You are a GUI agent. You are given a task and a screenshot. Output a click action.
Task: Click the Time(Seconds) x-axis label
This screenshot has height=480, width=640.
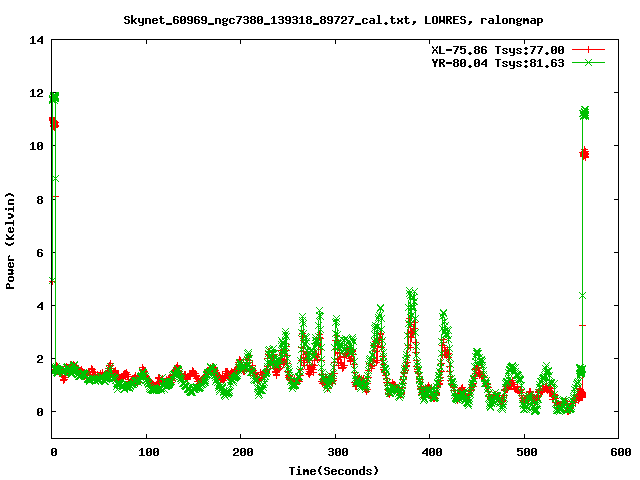[x=334, y=470]
